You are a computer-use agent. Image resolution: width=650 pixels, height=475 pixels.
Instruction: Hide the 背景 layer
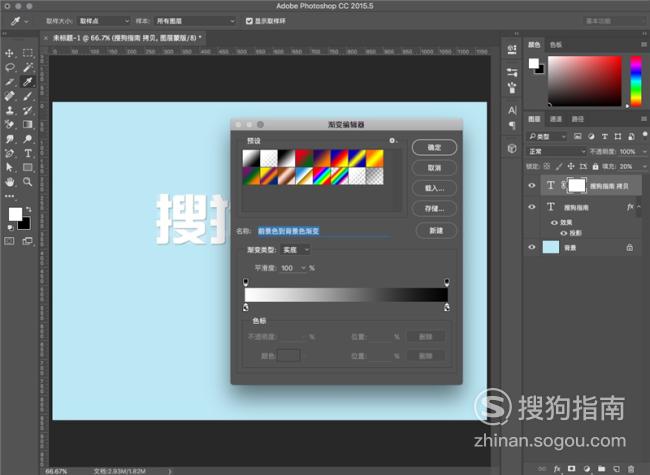tap(532, 247)
